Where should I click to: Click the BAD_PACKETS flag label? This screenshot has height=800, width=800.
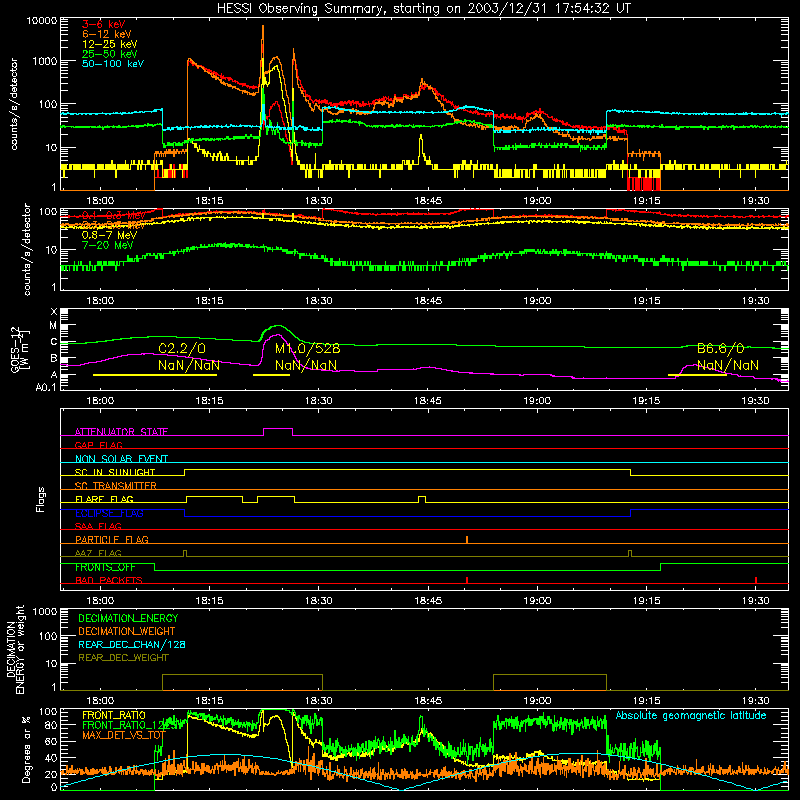(109, 580)
